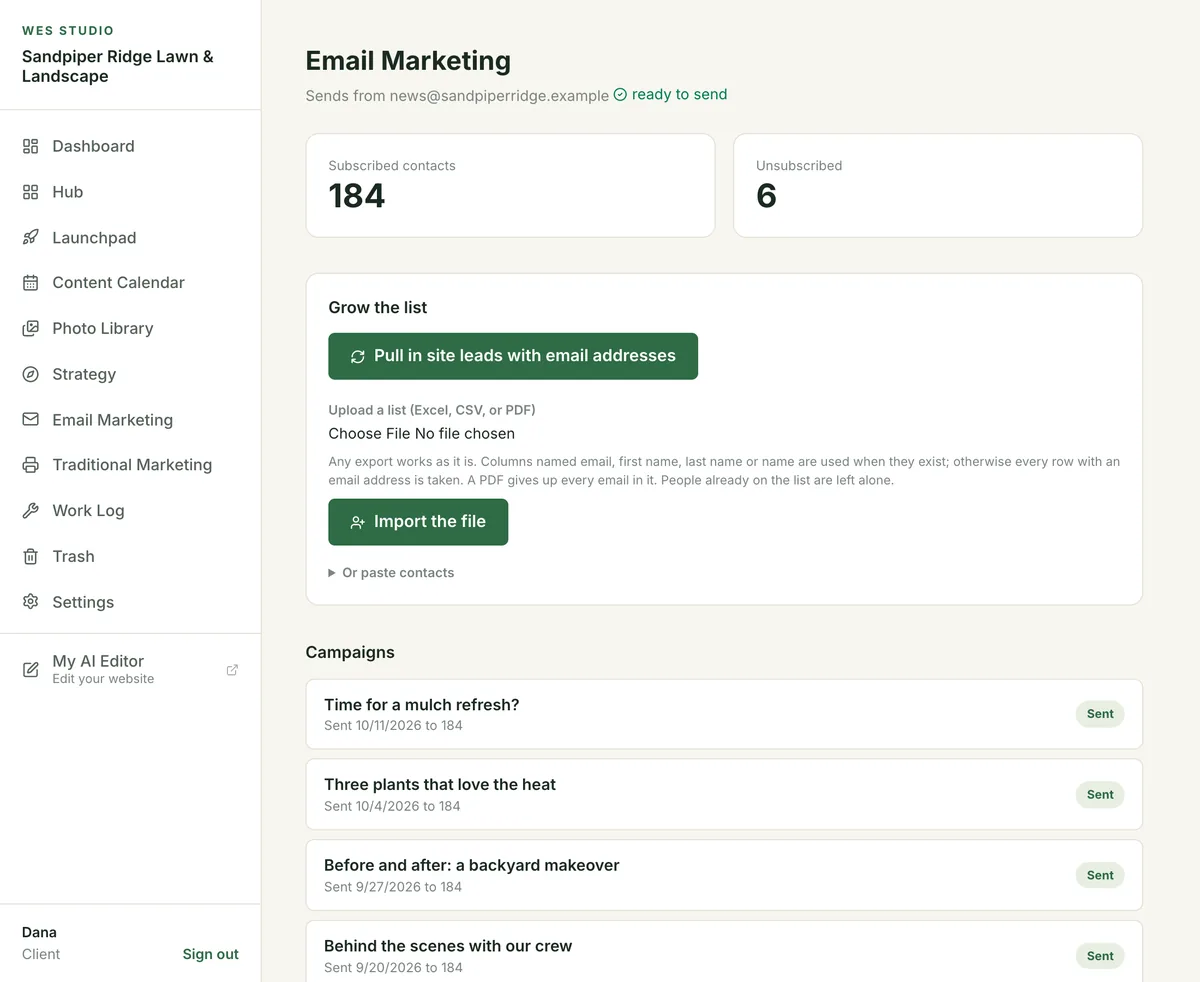Click the Unsubscribed 6 card
Image resolution: width=1200 pixels, height=982 pixels.
click(938, 186)
